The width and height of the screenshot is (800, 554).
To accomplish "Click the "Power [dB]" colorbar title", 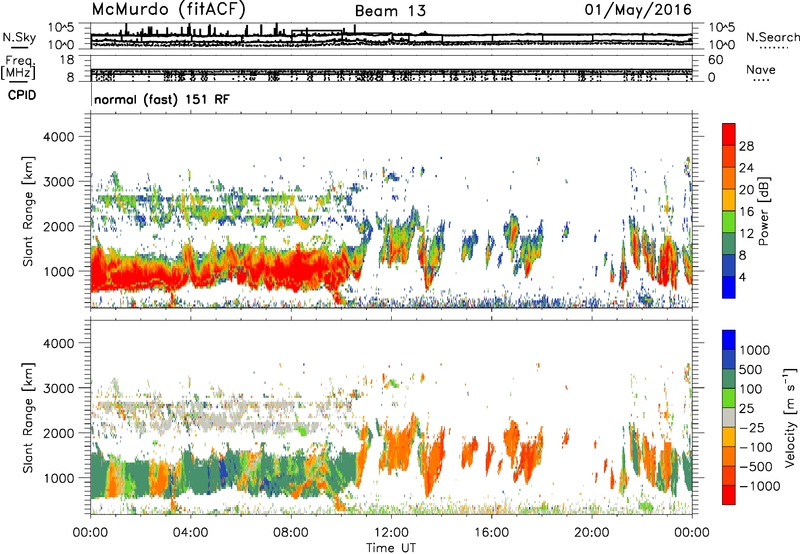I will click(x=763, y=211).
